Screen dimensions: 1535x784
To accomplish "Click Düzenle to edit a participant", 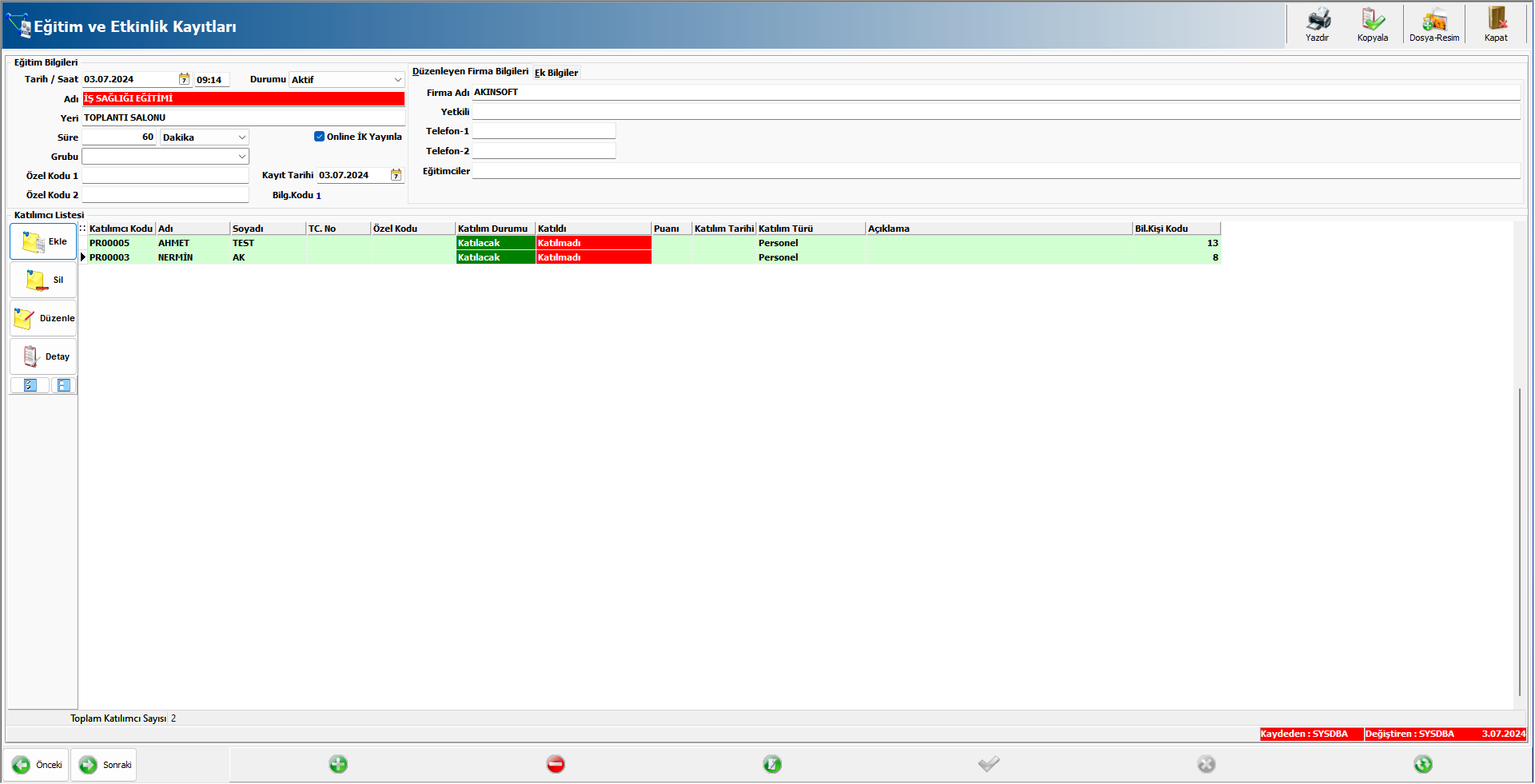I will [43, 318].
